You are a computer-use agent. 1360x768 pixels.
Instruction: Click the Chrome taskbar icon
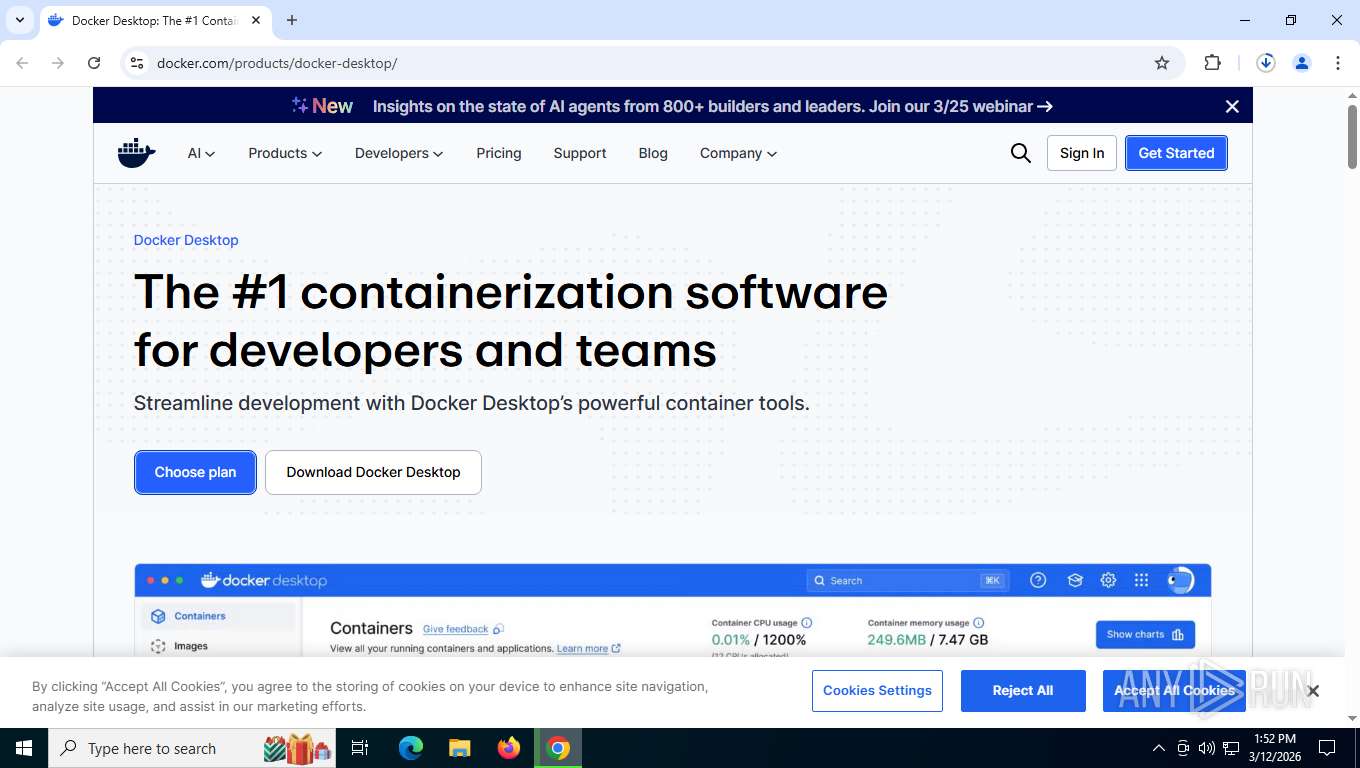(x=558, y=748)
